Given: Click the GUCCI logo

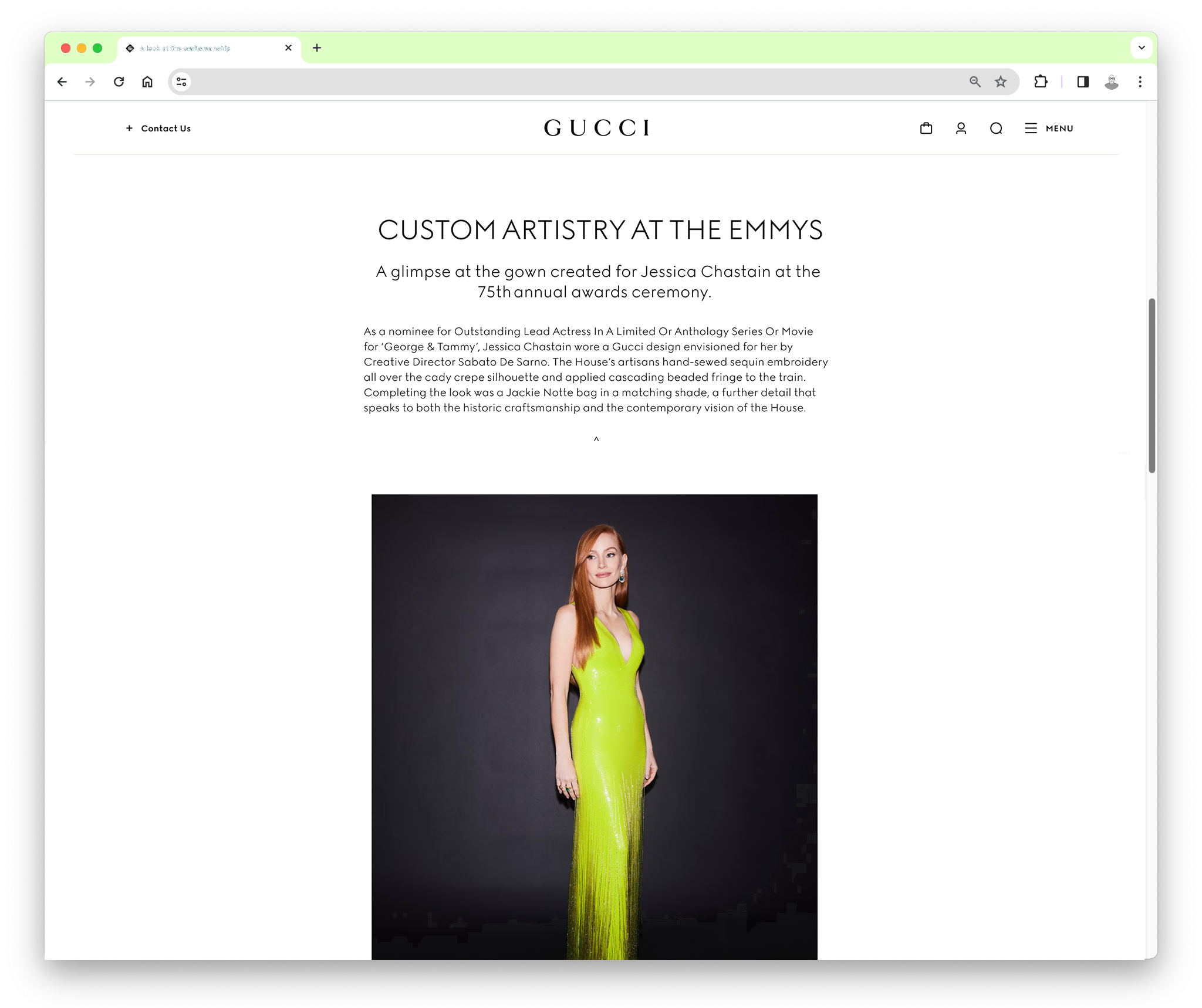Looking at the screenshot, I should tap(597, 128).
